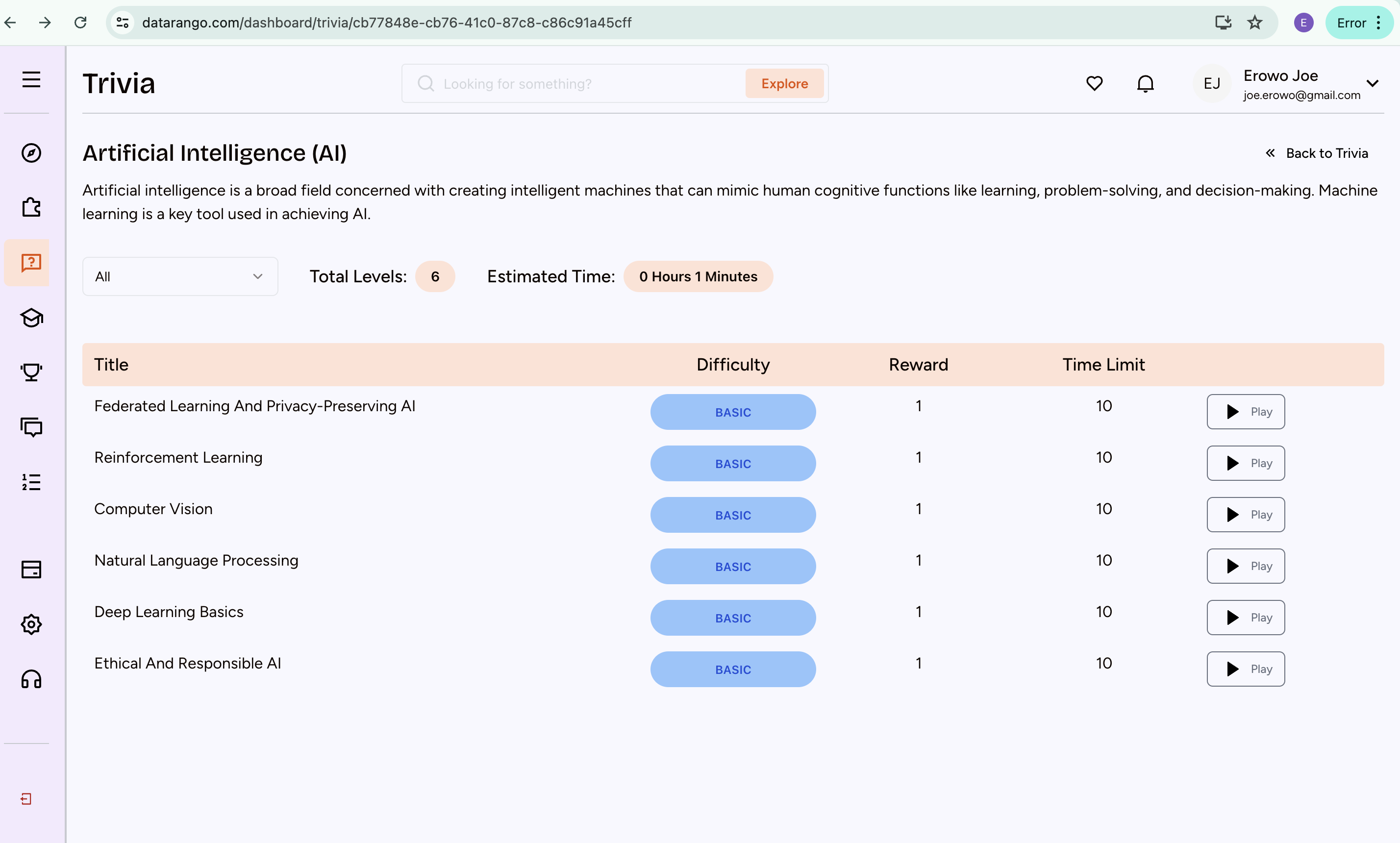Click the headphones support sidebar icon
This screenshot has height=843, width=1400.
[x=31, y=679]
